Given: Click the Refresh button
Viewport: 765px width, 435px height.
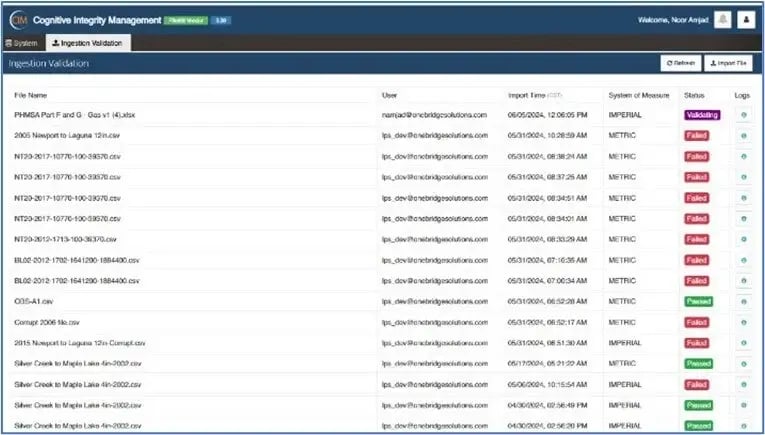Looking at the screenshot, I should click(680, 64).
